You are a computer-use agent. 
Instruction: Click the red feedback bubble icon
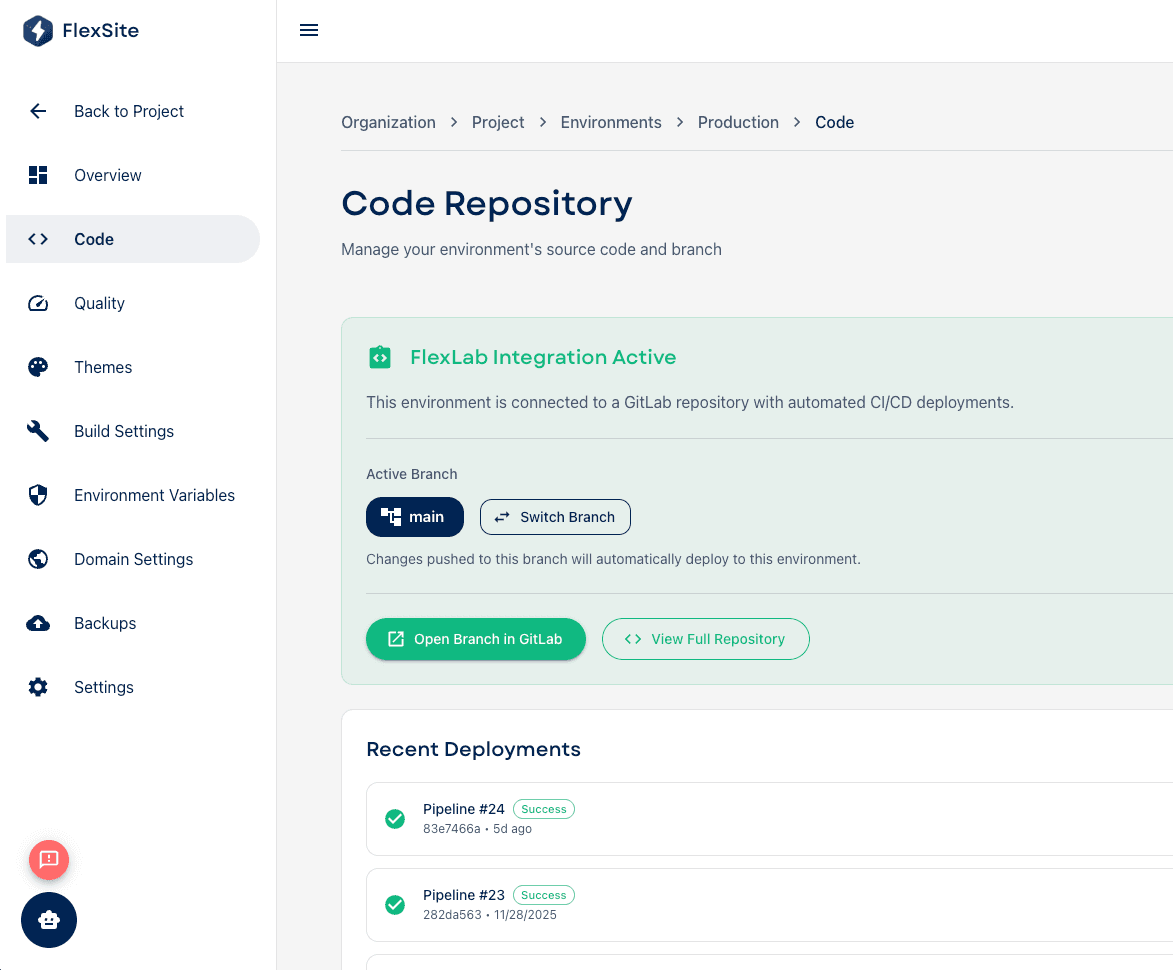49,859
